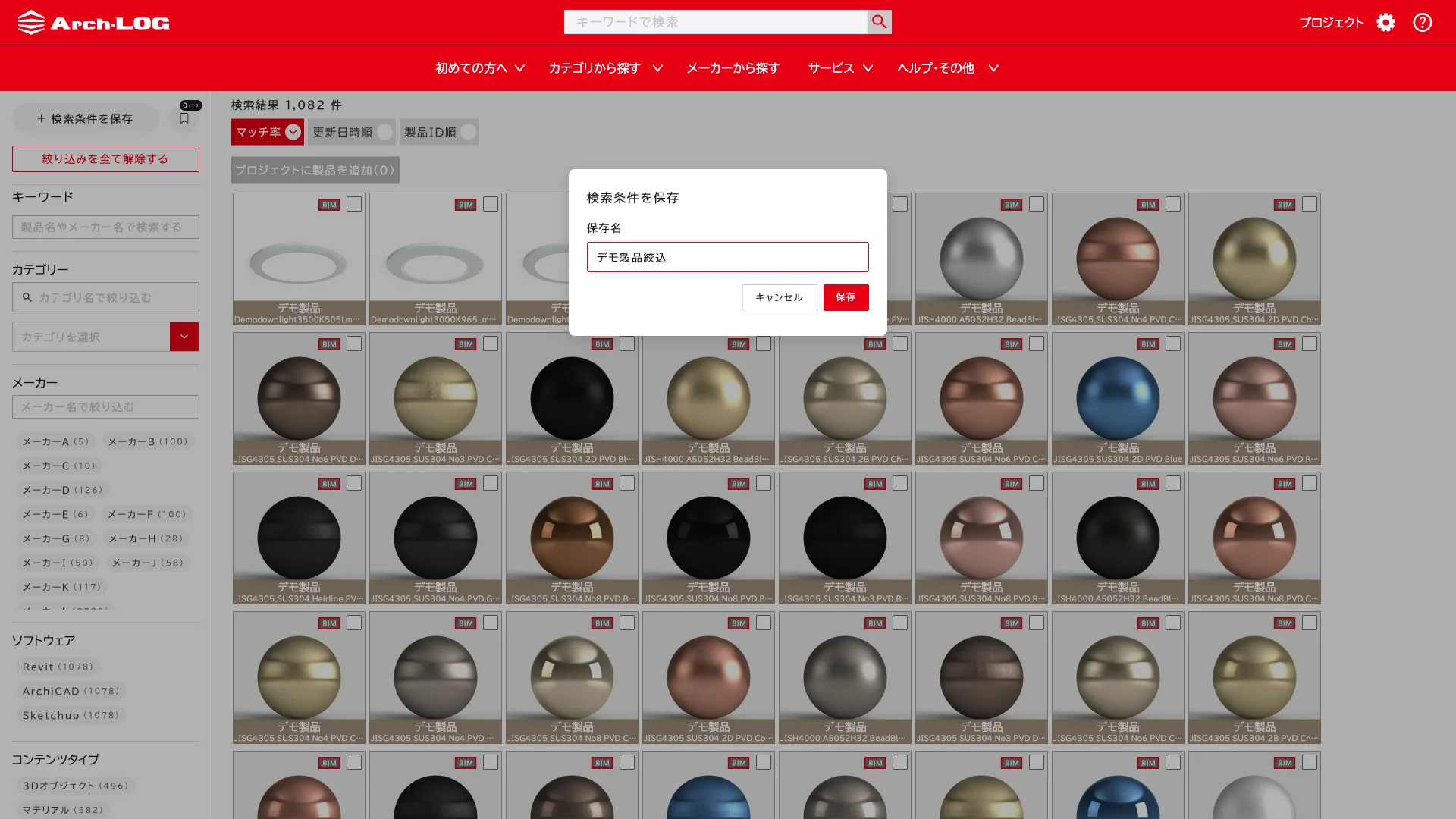Image resolution: width=1456 pixels, height=819 pixels.
Task: Click プロジェクトに製品を追加(0) button
Action: point(315,170)
